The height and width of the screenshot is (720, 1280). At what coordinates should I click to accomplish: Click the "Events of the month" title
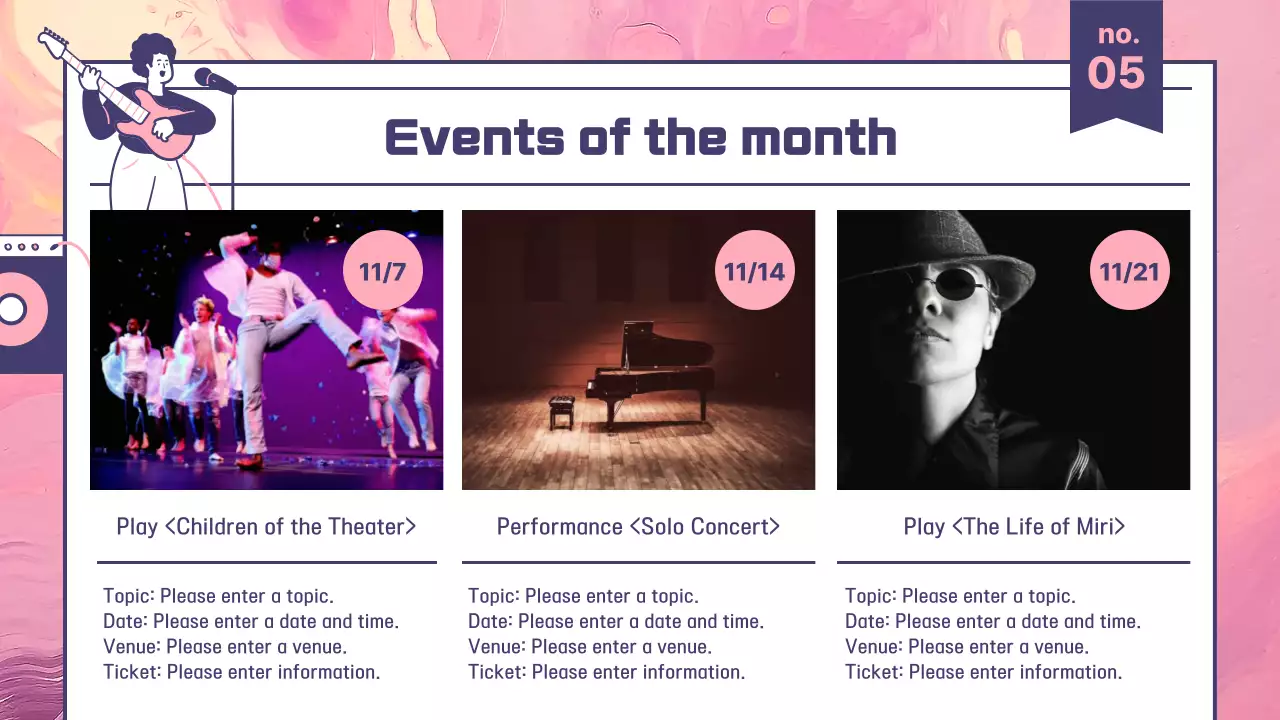(640, 137)
